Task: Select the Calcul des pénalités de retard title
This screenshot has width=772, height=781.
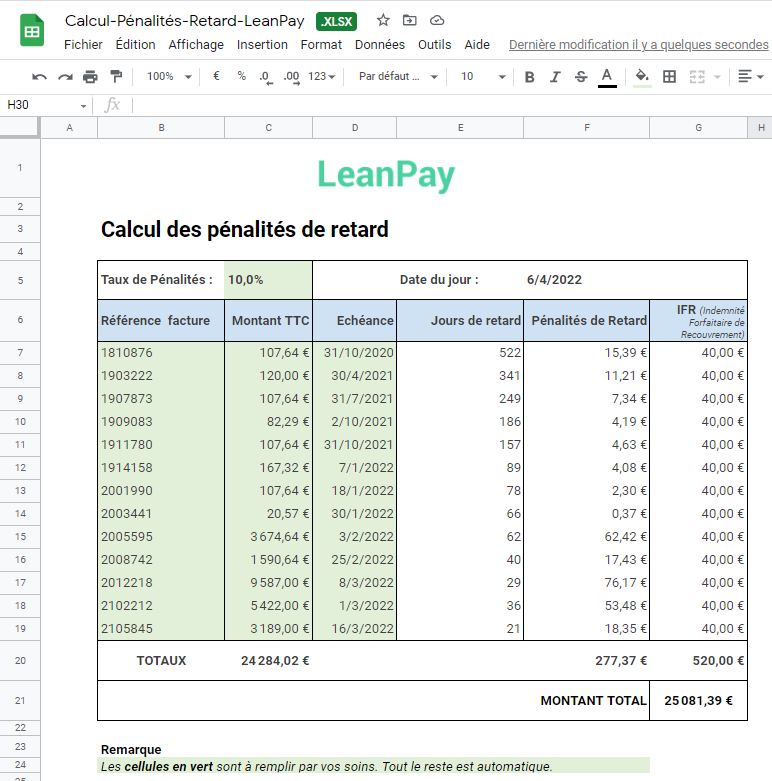Action: pyautogui.click(x=245, y=230)
